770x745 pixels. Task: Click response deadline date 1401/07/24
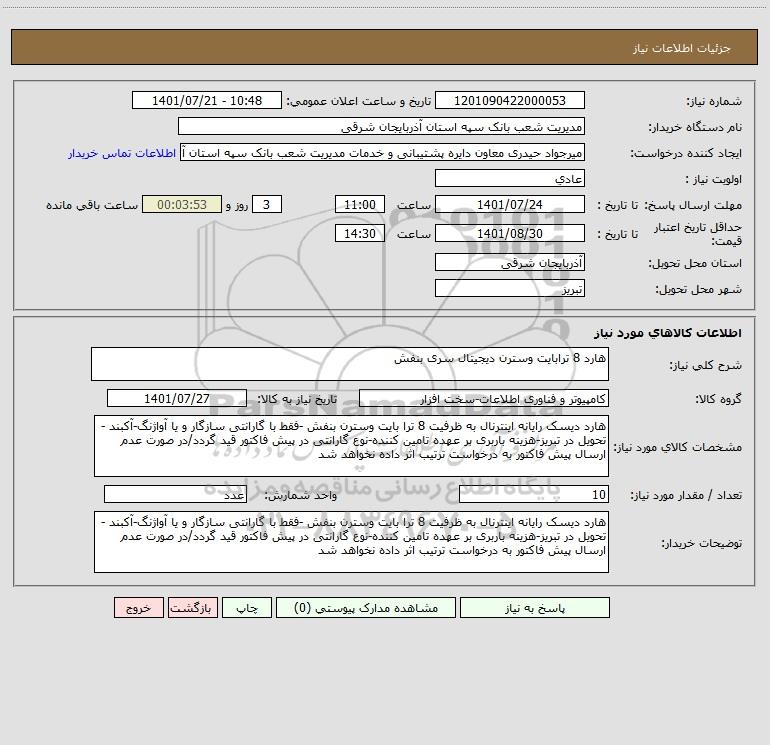click(x=510, y=204)
